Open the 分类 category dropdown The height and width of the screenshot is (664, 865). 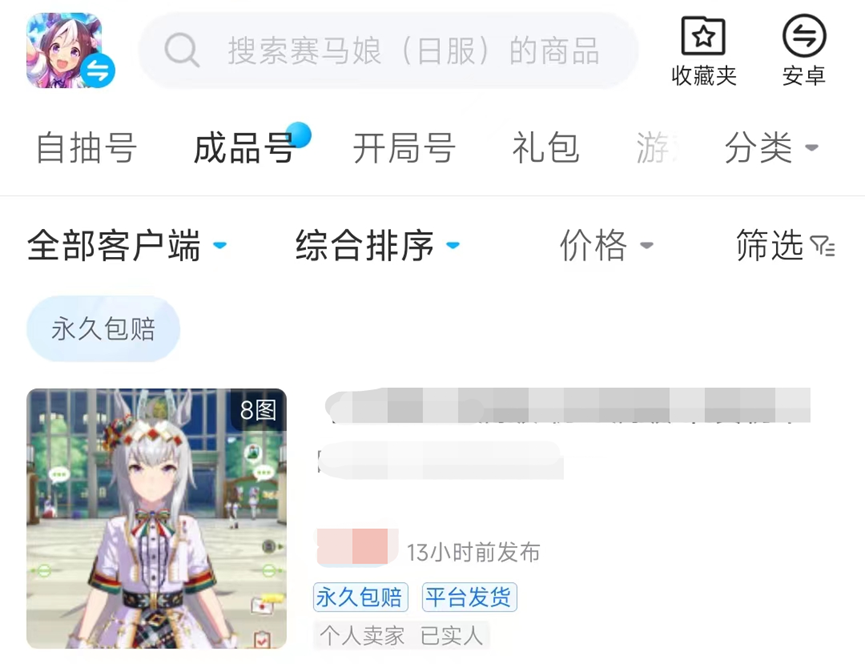pos(771,148)
